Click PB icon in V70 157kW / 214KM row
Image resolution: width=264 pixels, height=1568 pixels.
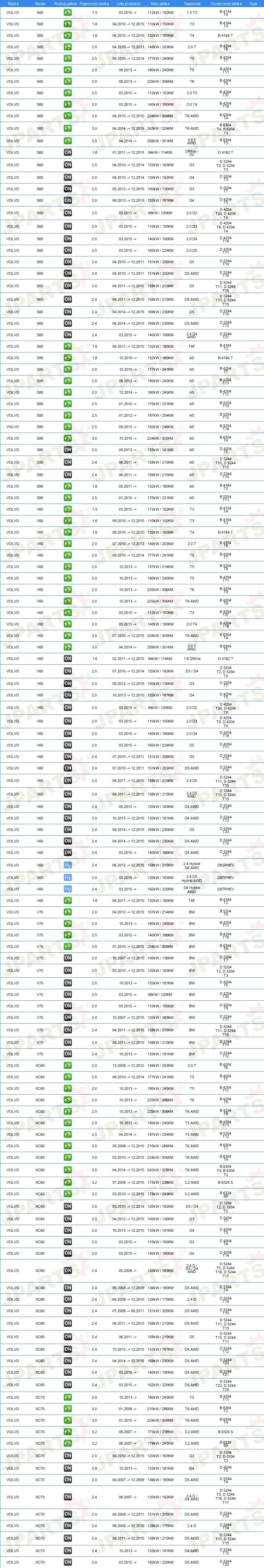coord(68,912)
